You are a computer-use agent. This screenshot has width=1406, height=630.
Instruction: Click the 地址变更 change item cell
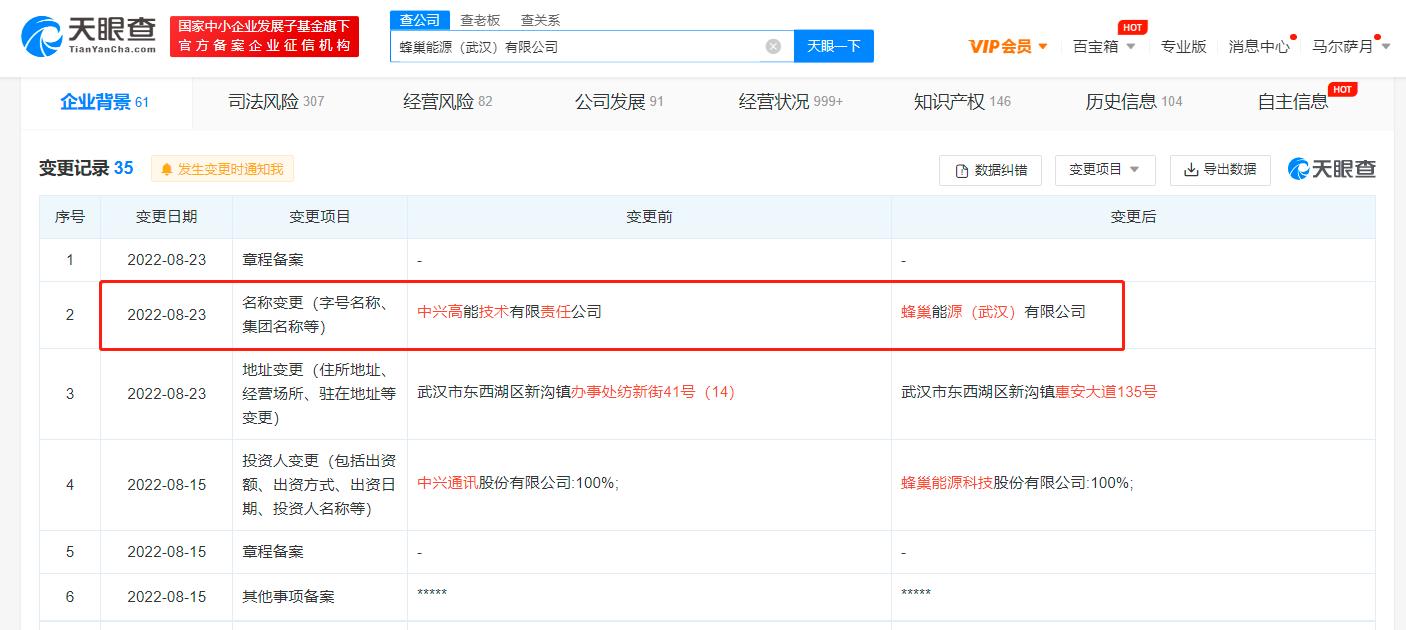[x=320, y=393]
